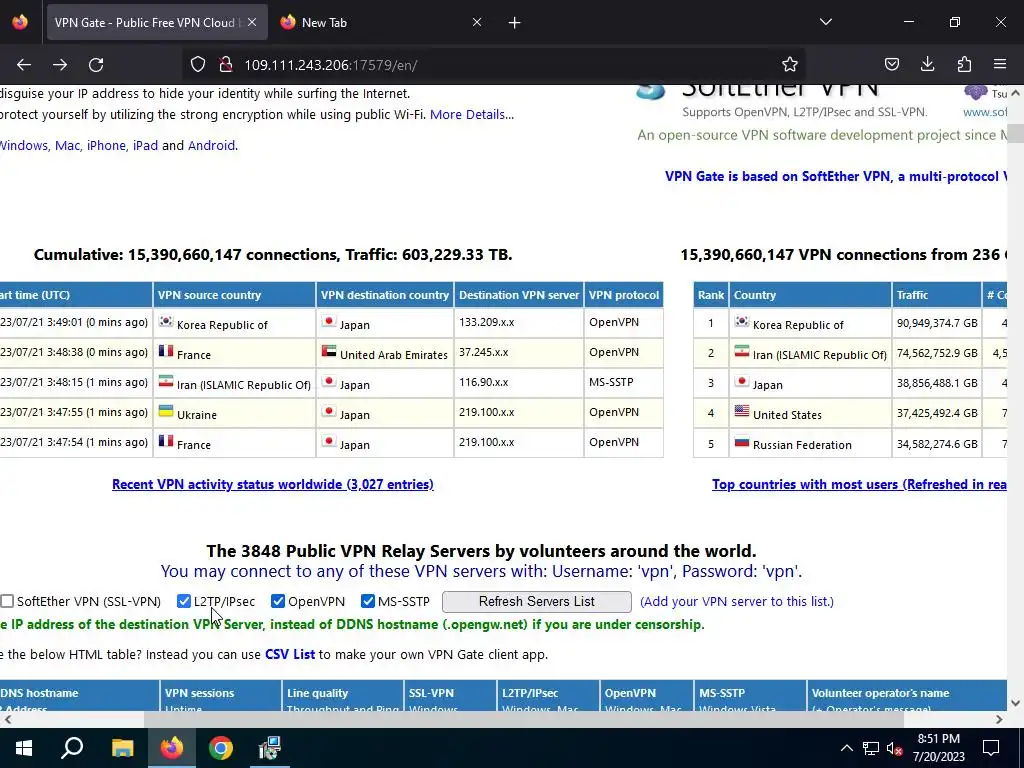Show hidden tray icons chevron

[x=846, y=748]
